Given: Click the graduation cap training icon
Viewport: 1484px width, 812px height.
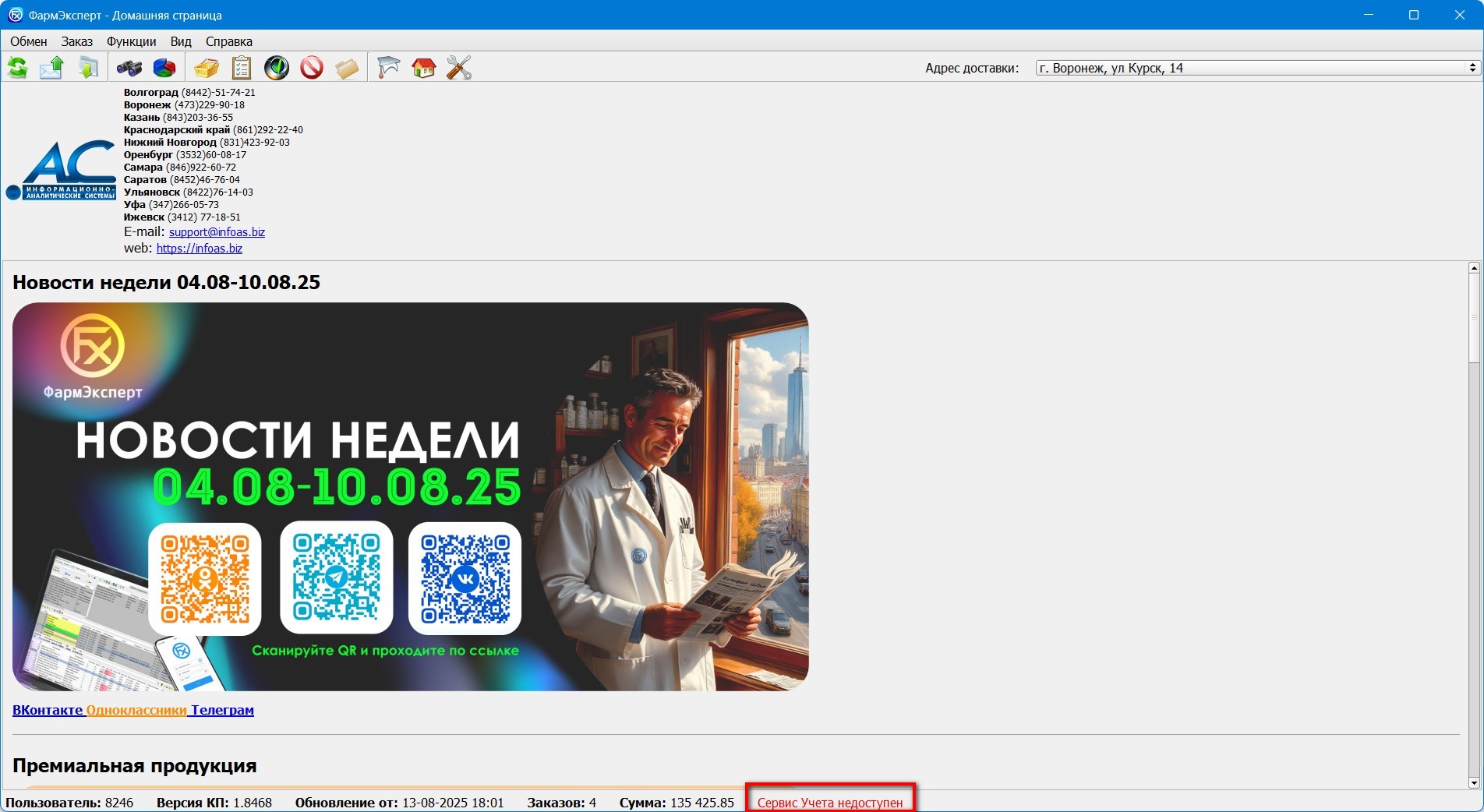Looking at the screenshot, I should coord(388,69).
